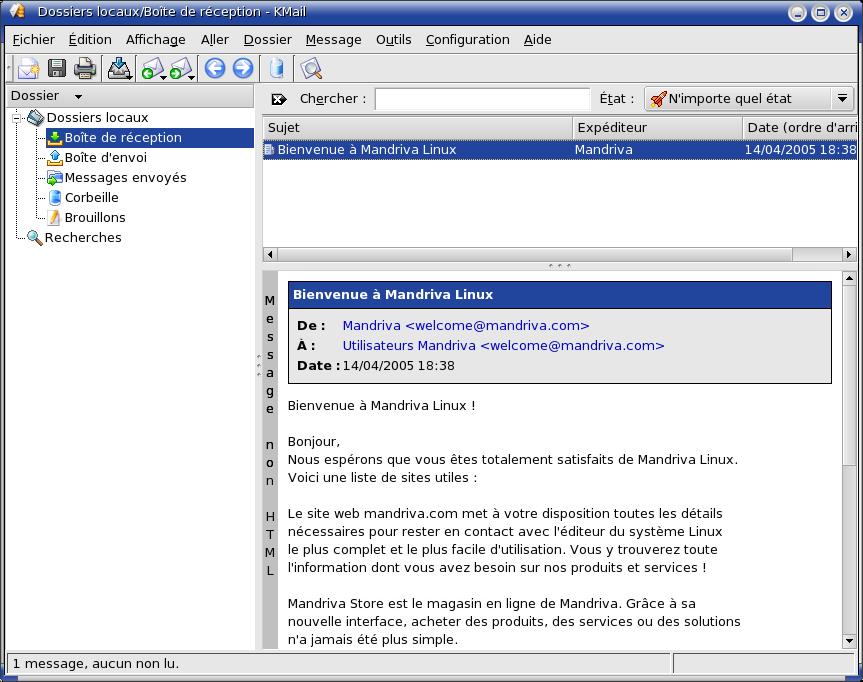Collapse the Dossiers locaux tree node
The width and height of the screenshot is (863, 682).
click(x=18, y=118)
